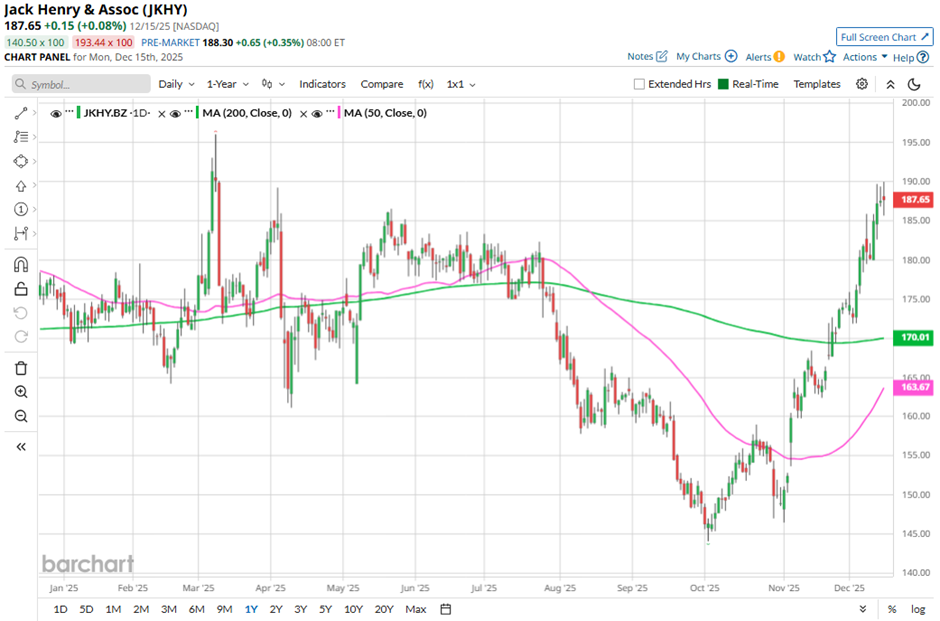The image size is (940, 621).
Task: Open the 1-Year period dropdown
Action: point(228,85)
